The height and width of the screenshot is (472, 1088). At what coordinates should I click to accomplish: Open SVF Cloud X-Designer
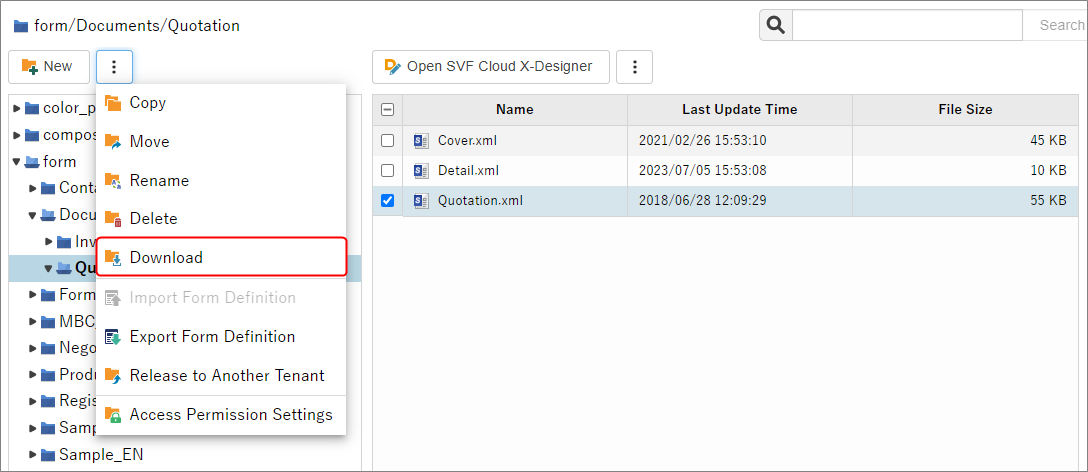coord(489,67)
